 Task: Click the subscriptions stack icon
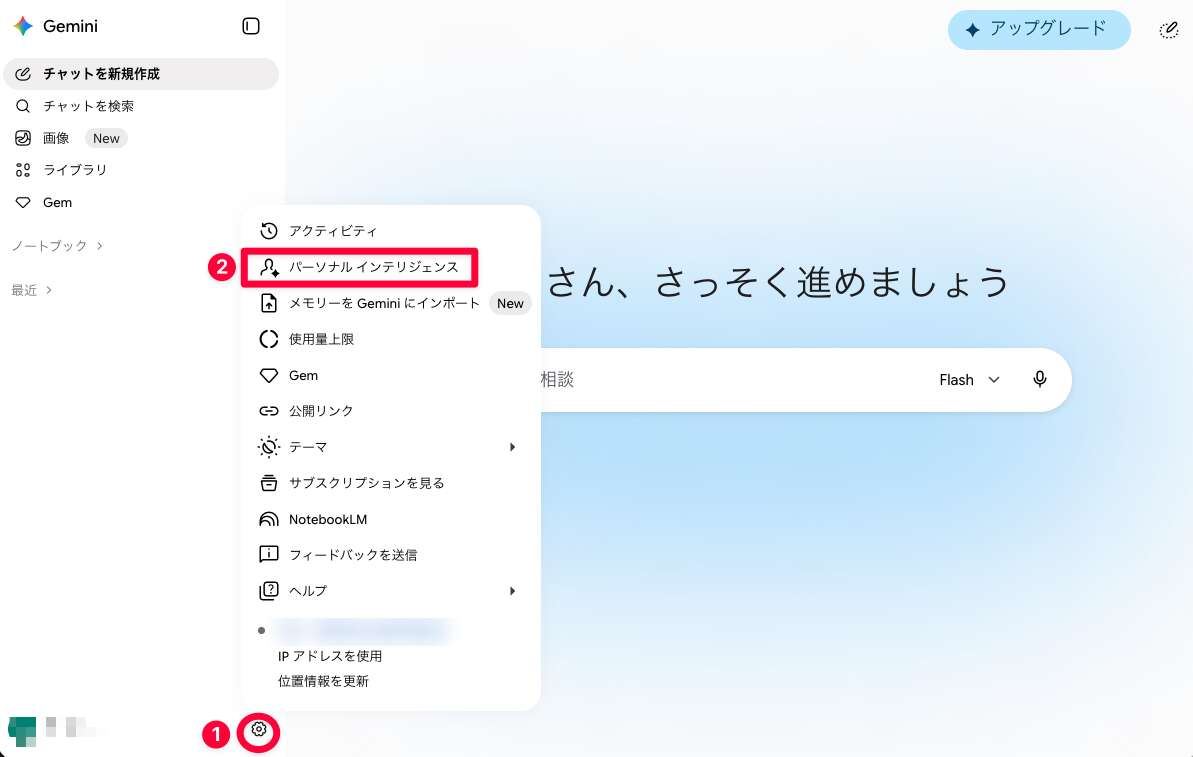(x=269, y=482)
